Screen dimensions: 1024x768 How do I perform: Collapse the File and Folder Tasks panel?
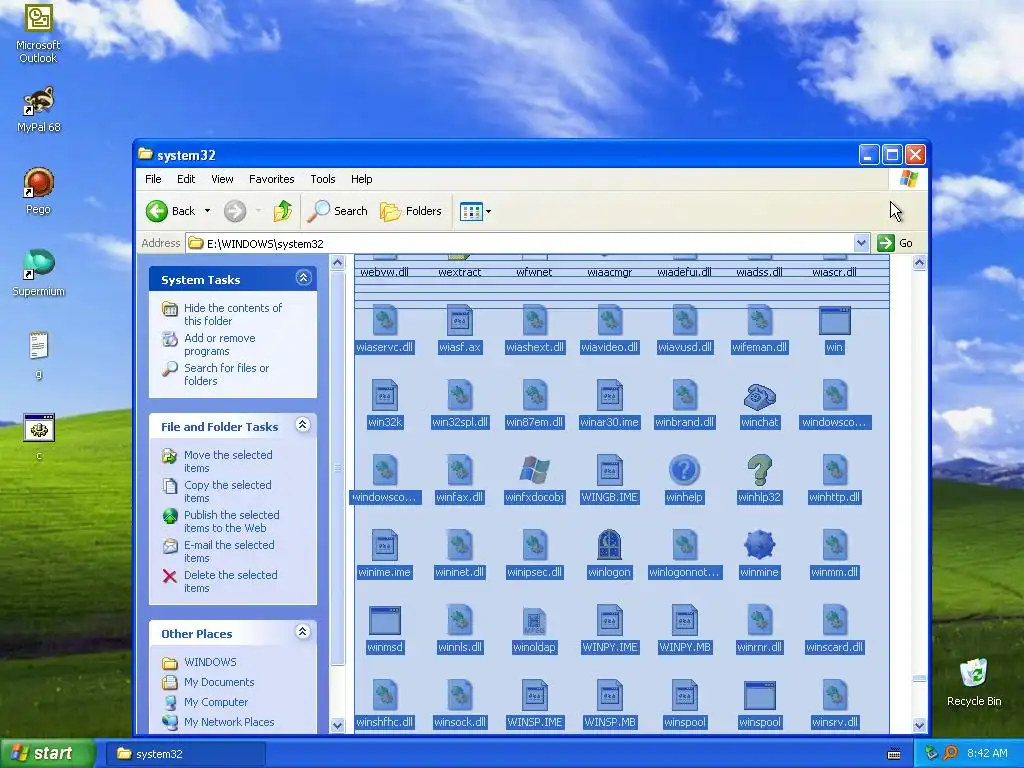(x=302, y=425)
